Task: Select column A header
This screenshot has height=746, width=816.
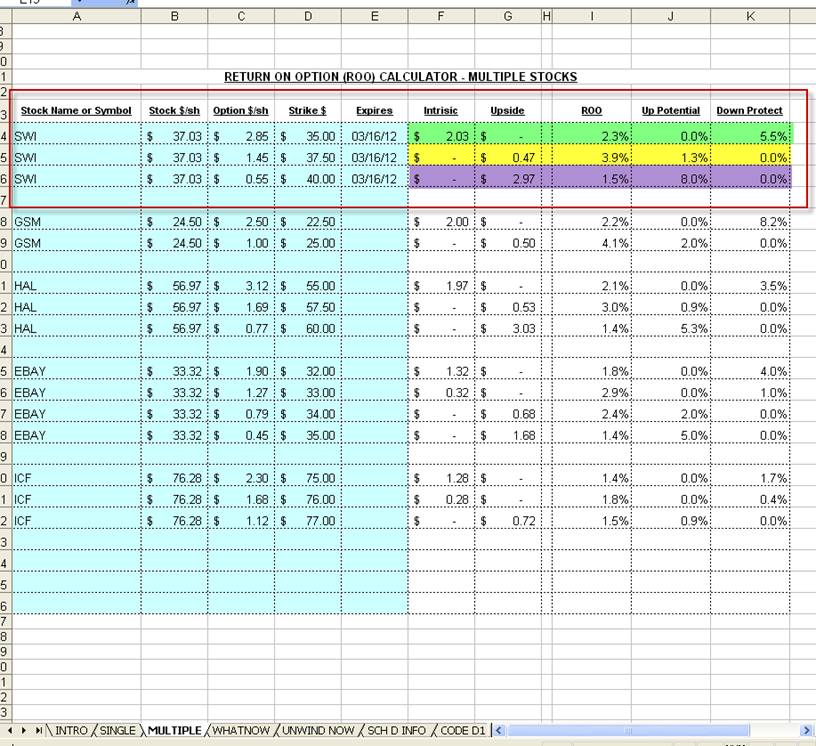Action: (x=76, y=16)
